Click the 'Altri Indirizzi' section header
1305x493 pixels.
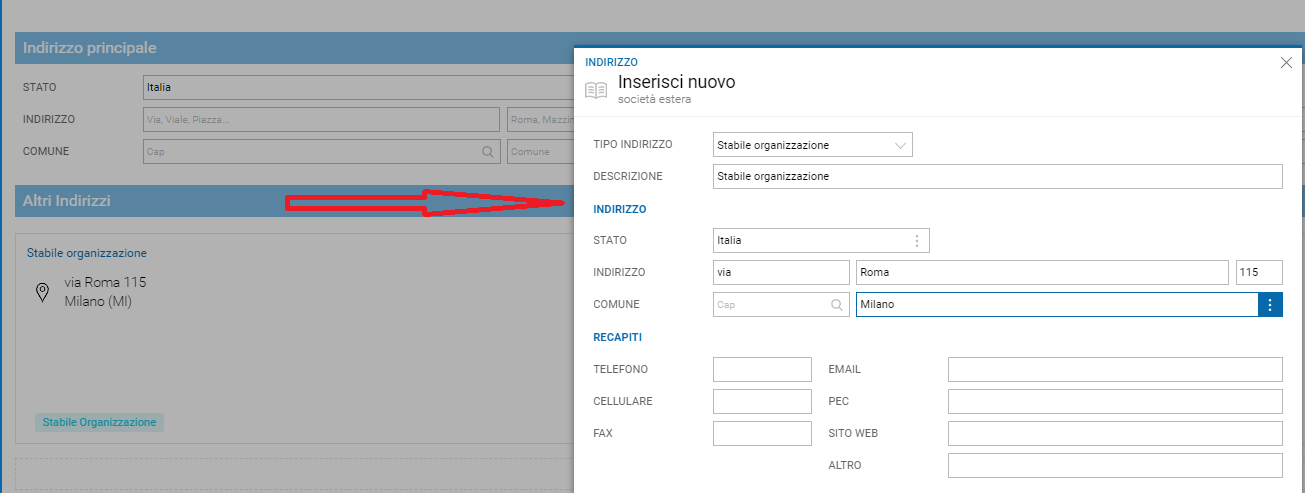pyautogui.click(x=295, y=202)
